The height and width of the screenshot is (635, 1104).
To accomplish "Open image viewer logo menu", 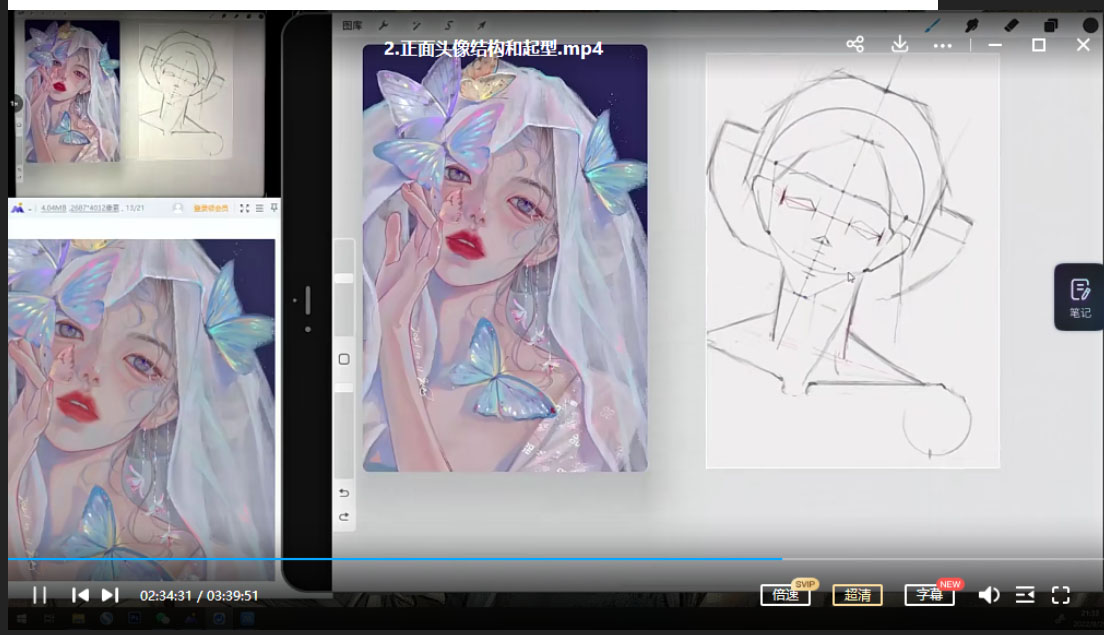I will pyautogui.click(x=18, y=208).
